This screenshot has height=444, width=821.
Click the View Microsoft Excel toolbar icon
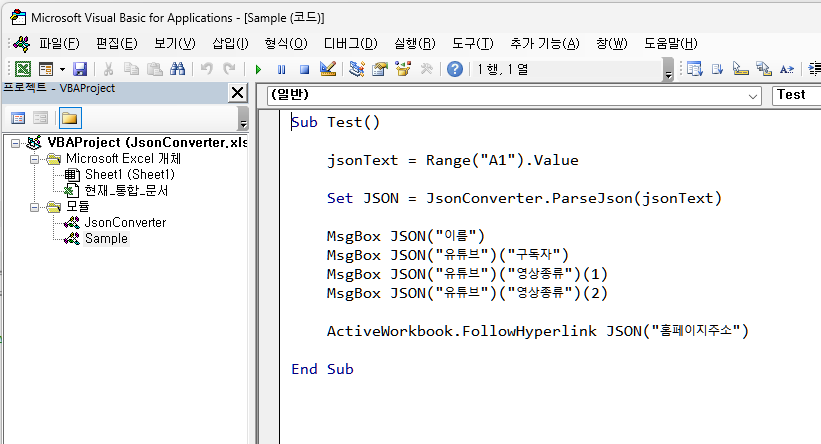(23, 69)
